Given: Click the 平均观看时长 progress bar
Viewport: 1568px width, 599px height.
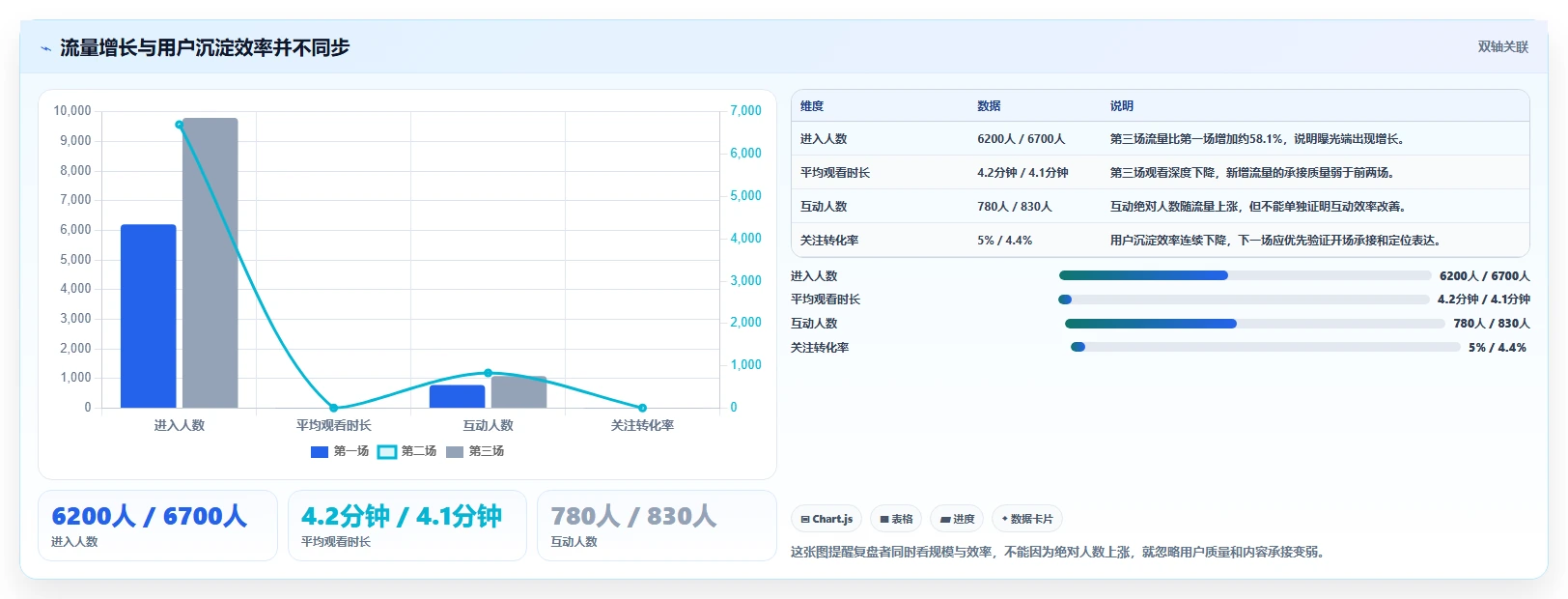Looking at the screenshot, I should pos(1244,299).
